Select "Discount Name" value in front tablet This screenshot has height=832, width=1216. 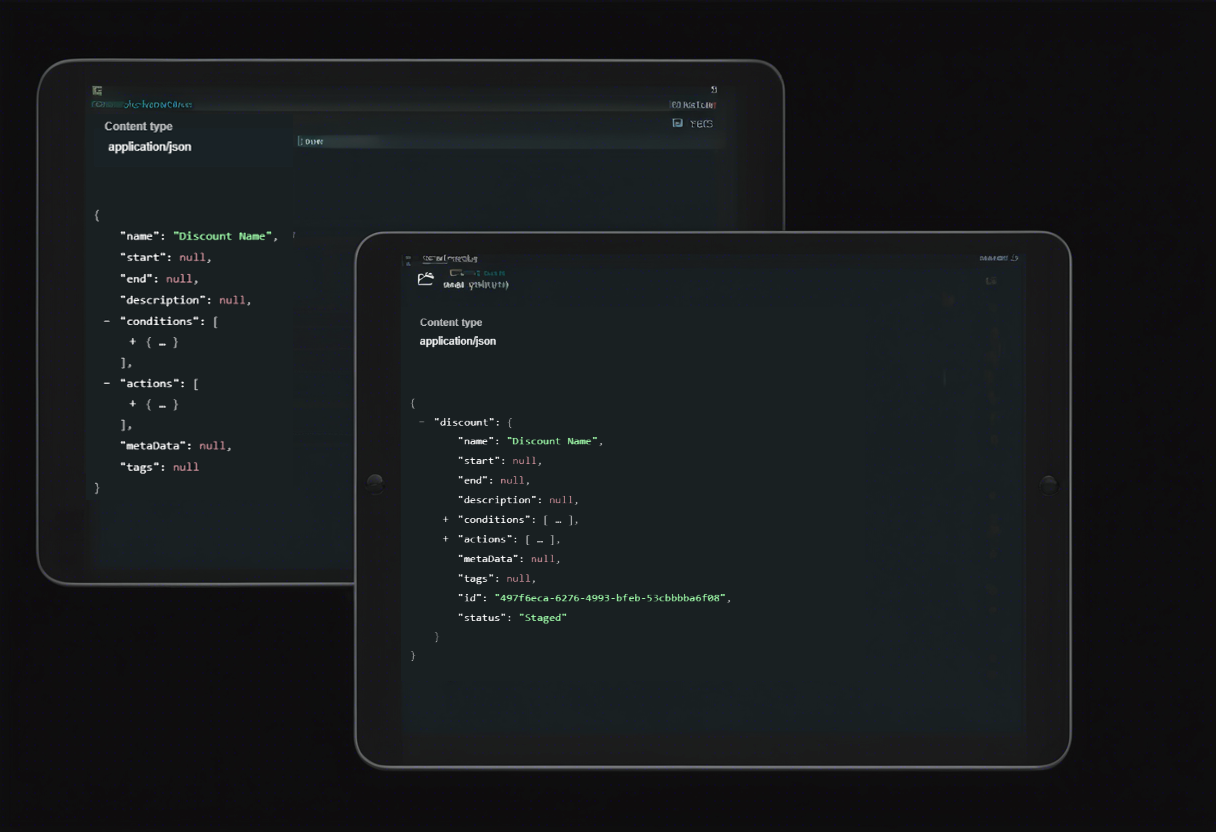pyautogui.click(x=553, y=441)
